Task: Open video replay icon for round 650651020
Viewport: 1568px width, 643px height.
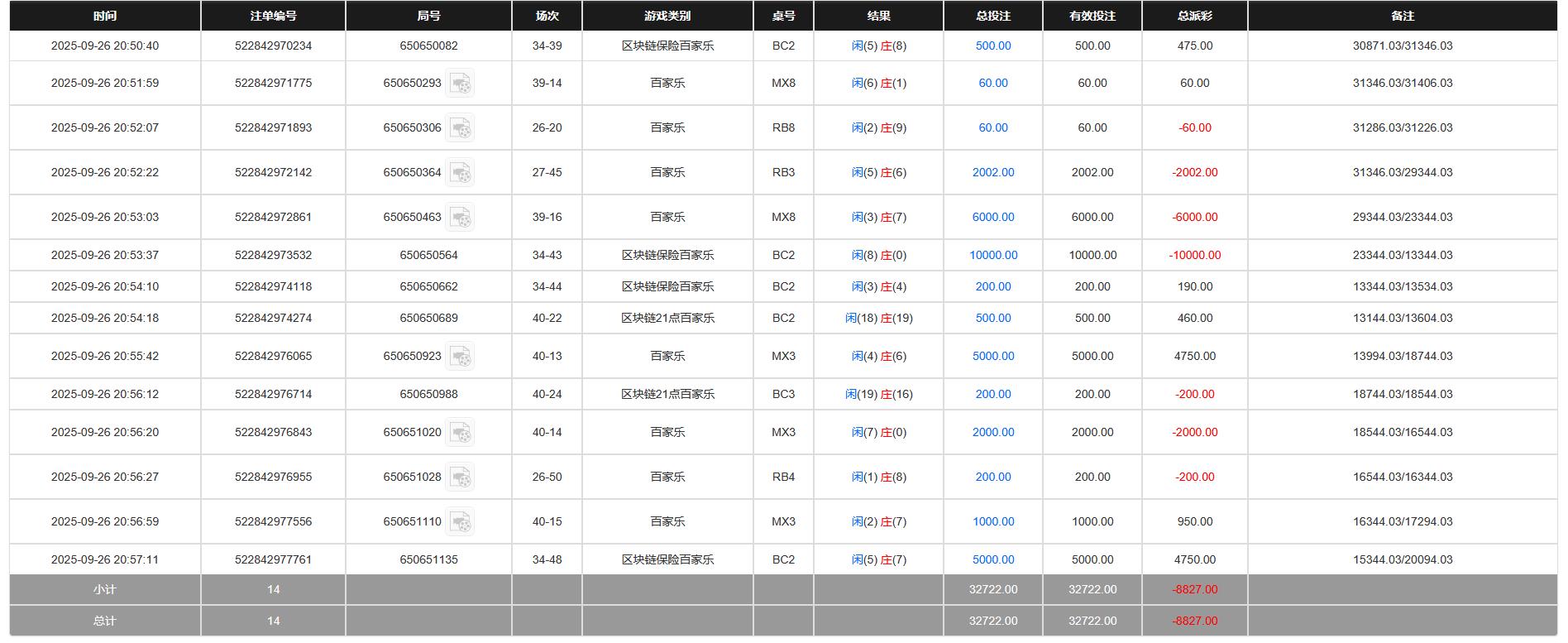Action: [x=460, y=432]
